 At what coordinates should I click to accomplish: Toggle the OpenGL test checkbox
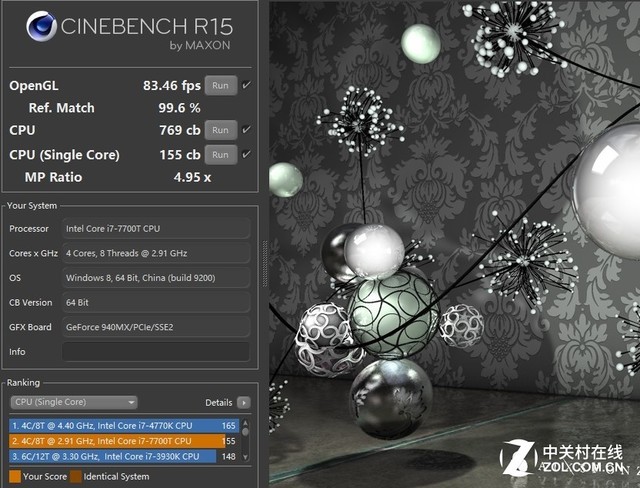(x=246, y=86)
